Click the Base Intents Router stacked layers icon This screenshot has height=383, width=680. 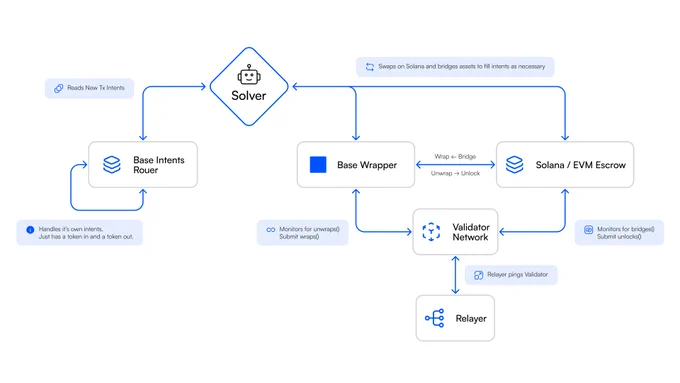pyautogui.click(x=112, y=164)
